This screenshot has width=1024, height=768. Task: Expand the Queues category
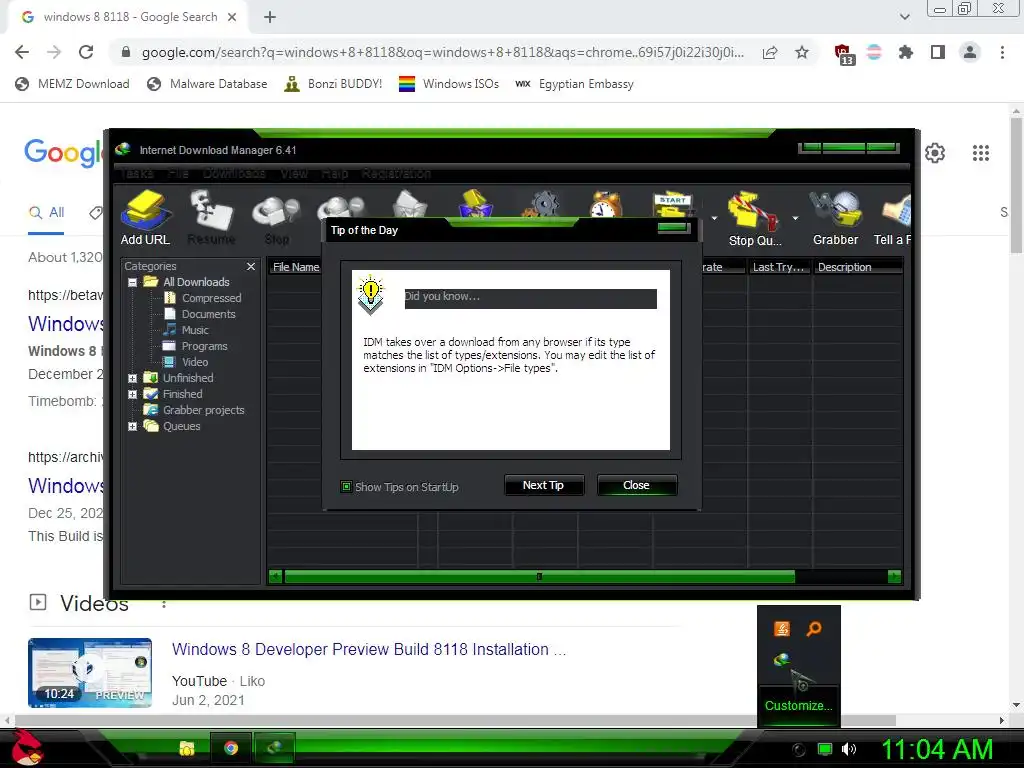[133, 426]
